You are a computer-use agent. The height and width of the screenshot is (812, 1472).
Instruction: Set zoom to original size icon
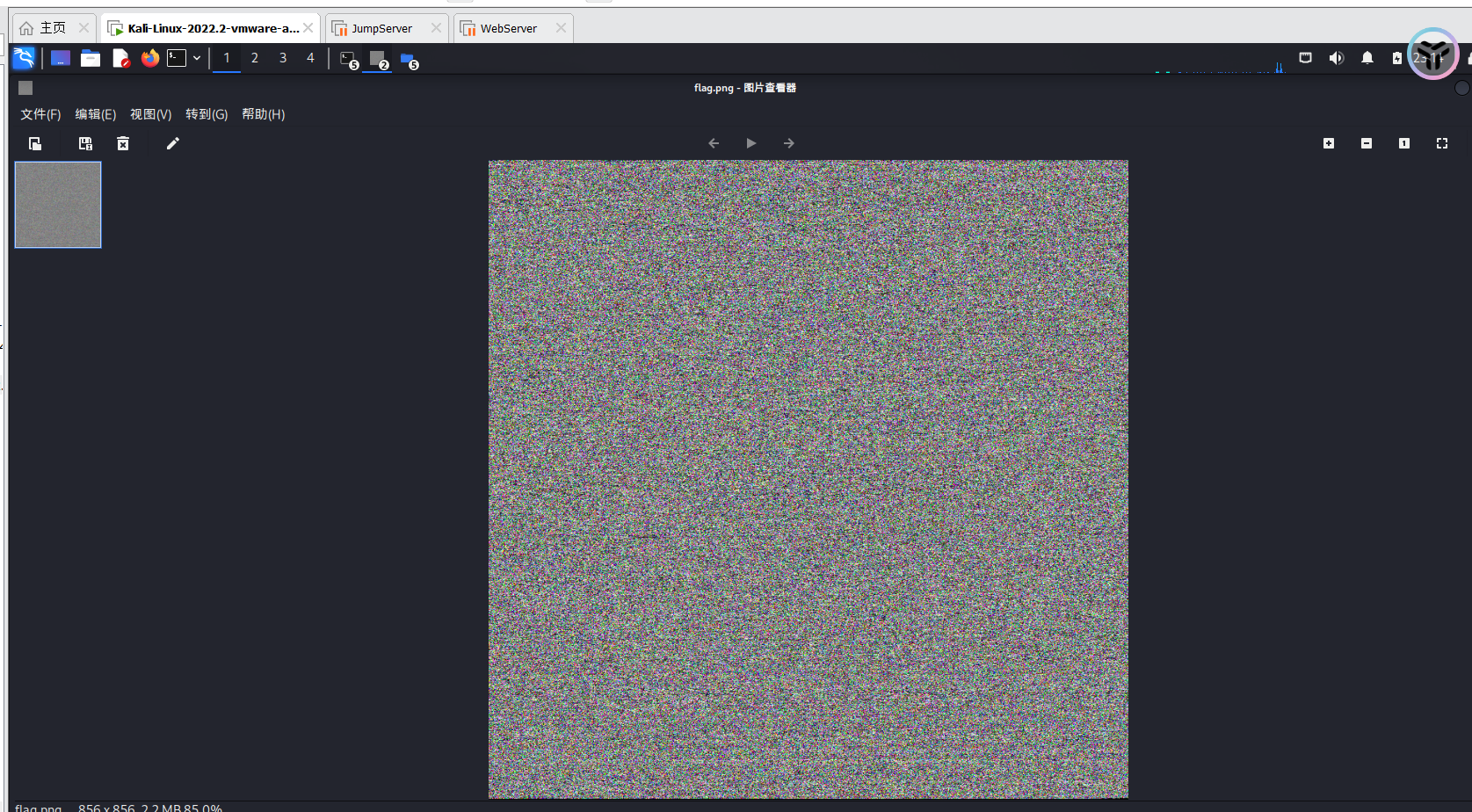(1404, 143)
